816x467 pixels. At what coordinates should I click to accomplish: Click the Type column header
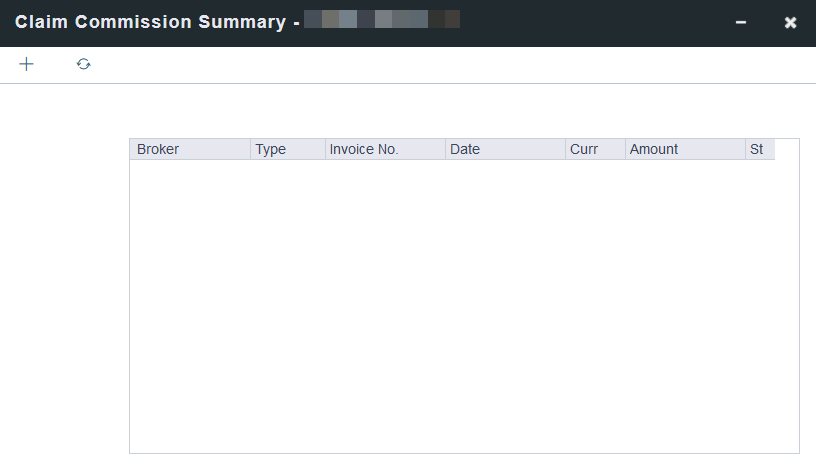pos(271,149)
